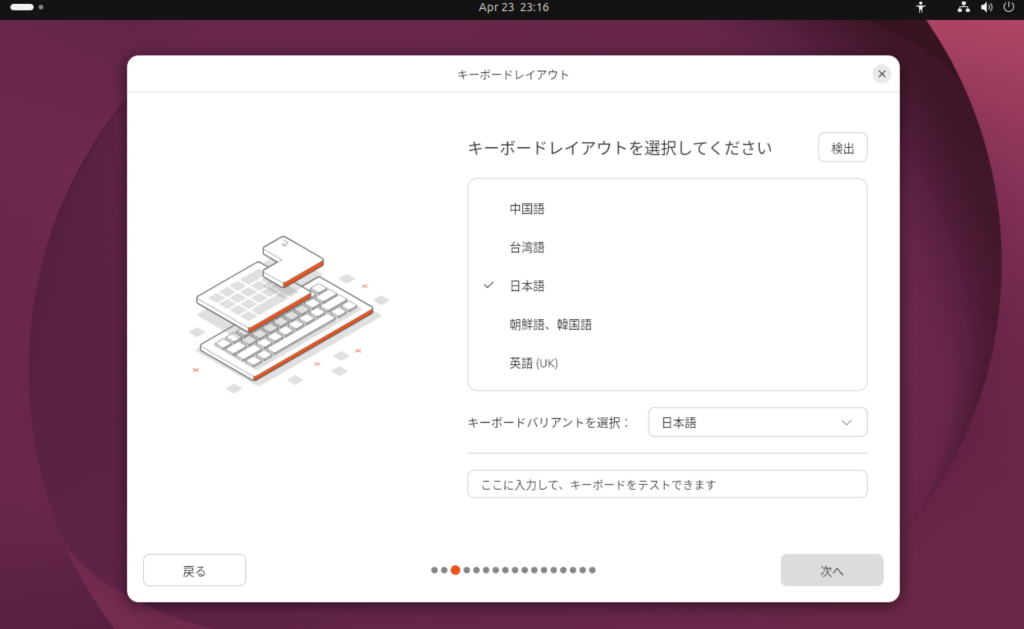Image resolution: width=1024 pixels, height=629 pixels.
Task: Click the keyboard test input field
Action: pyautogui.click(x=667, y=484)
